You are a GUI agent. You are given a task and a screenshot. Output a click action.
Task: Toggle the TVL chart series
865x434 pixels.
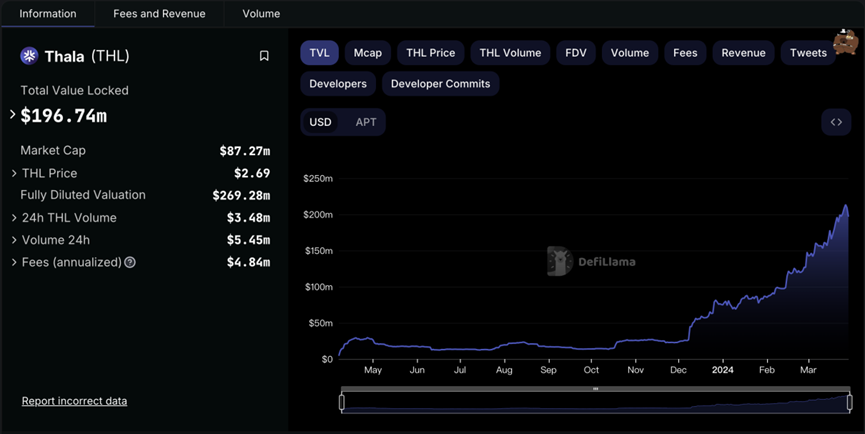click(x=319, y=53)
